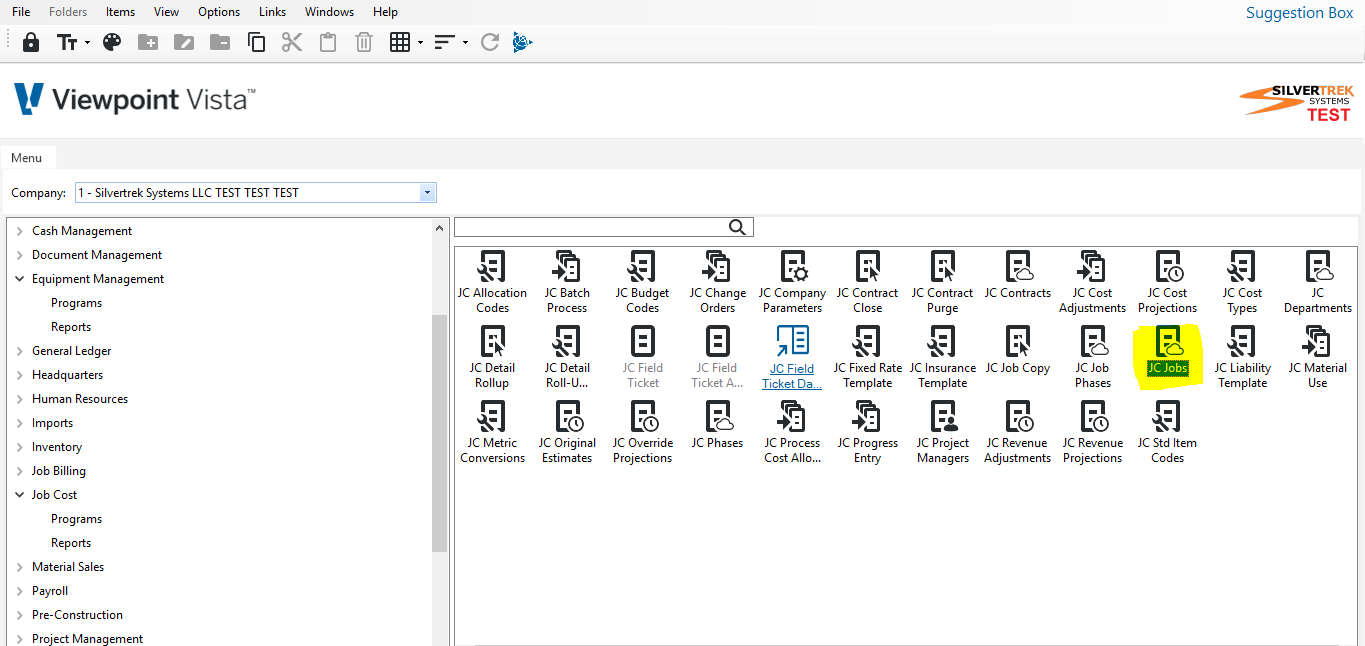Launch JC Detail Rollup
This screenshot has width=1365, height=646.
(x=492, y=357)
